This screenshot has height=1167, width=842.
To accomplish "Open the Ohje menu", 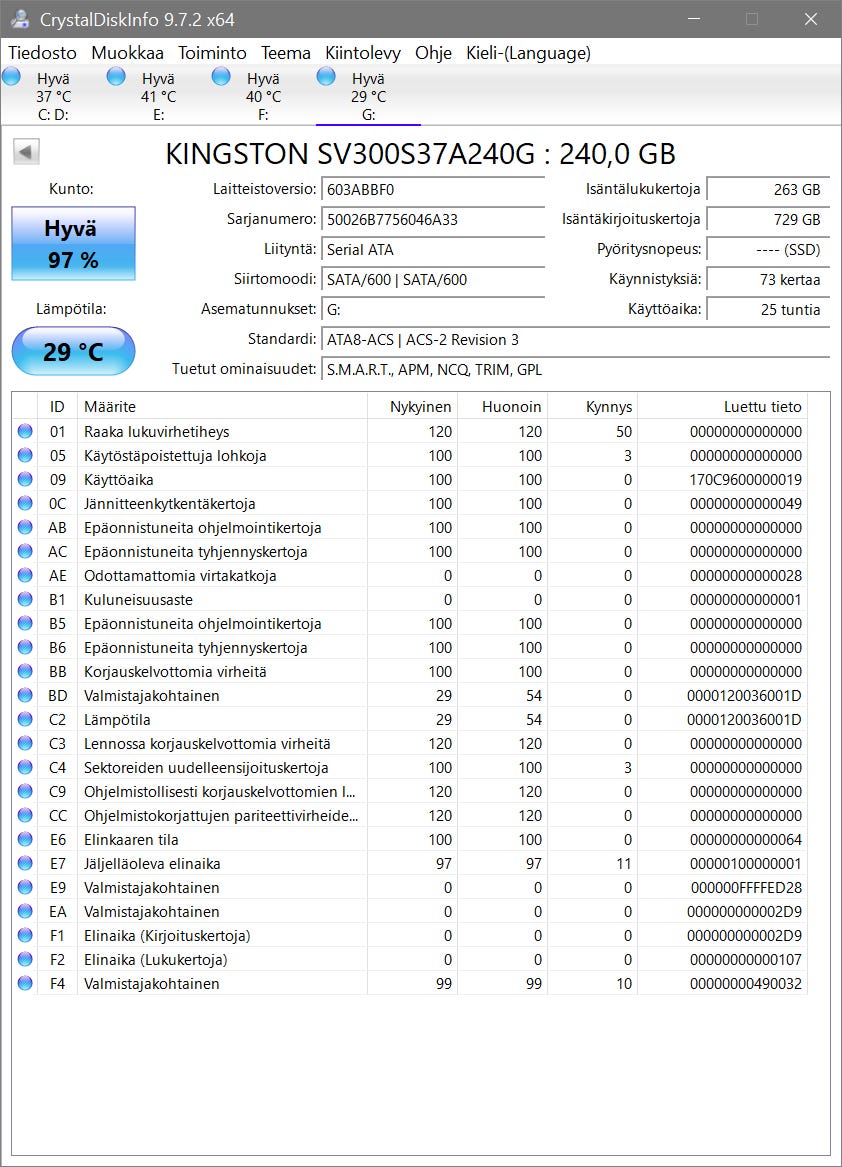I will point(433,53).
